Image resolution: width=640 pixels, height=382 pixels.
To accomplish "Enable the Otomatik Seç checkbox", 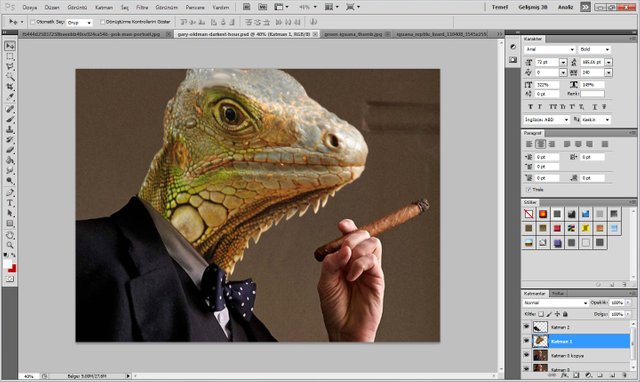I will point(33,22).
